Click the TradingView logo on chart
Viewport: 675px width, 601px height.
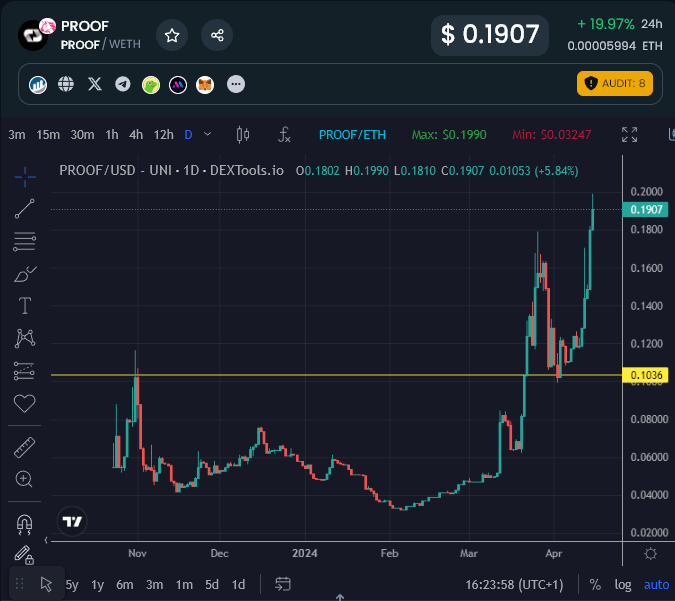72,521
